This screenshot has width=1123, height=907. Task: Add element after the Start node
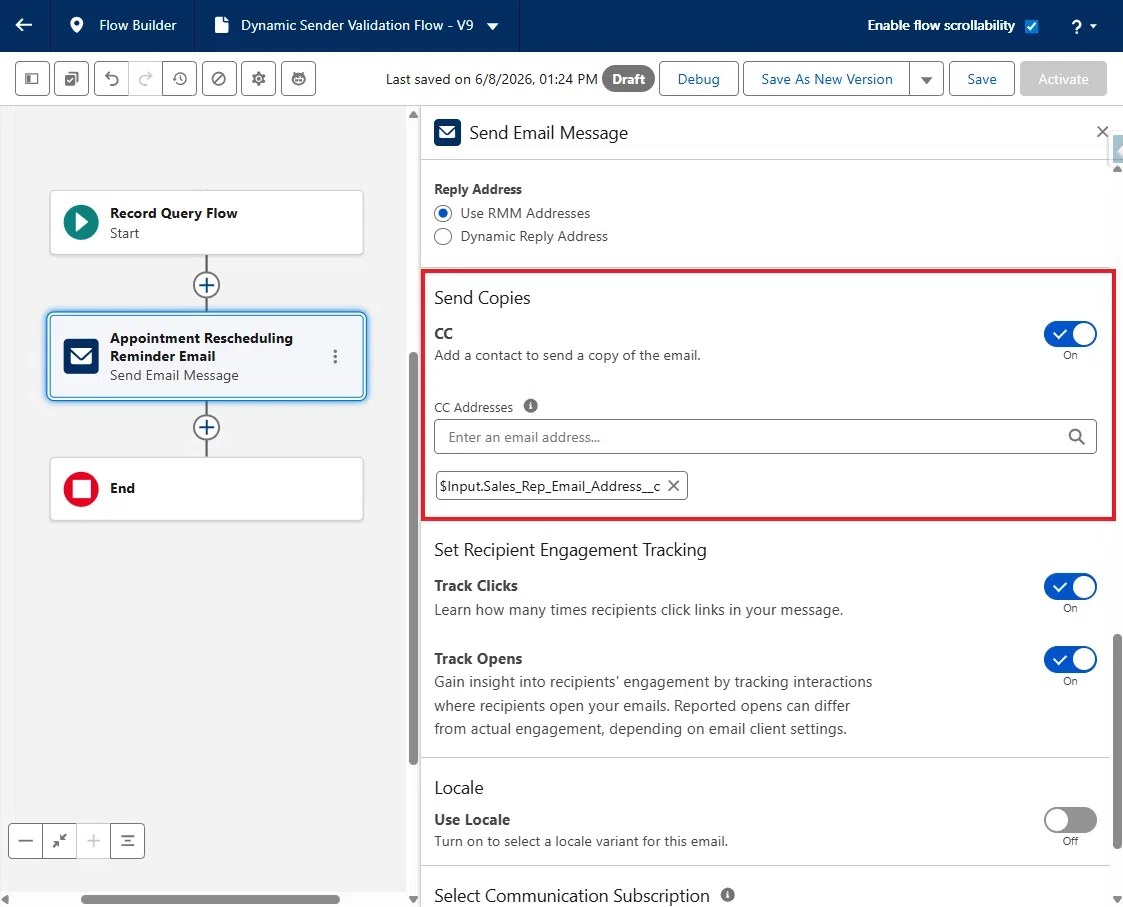(x=206, y=285)
